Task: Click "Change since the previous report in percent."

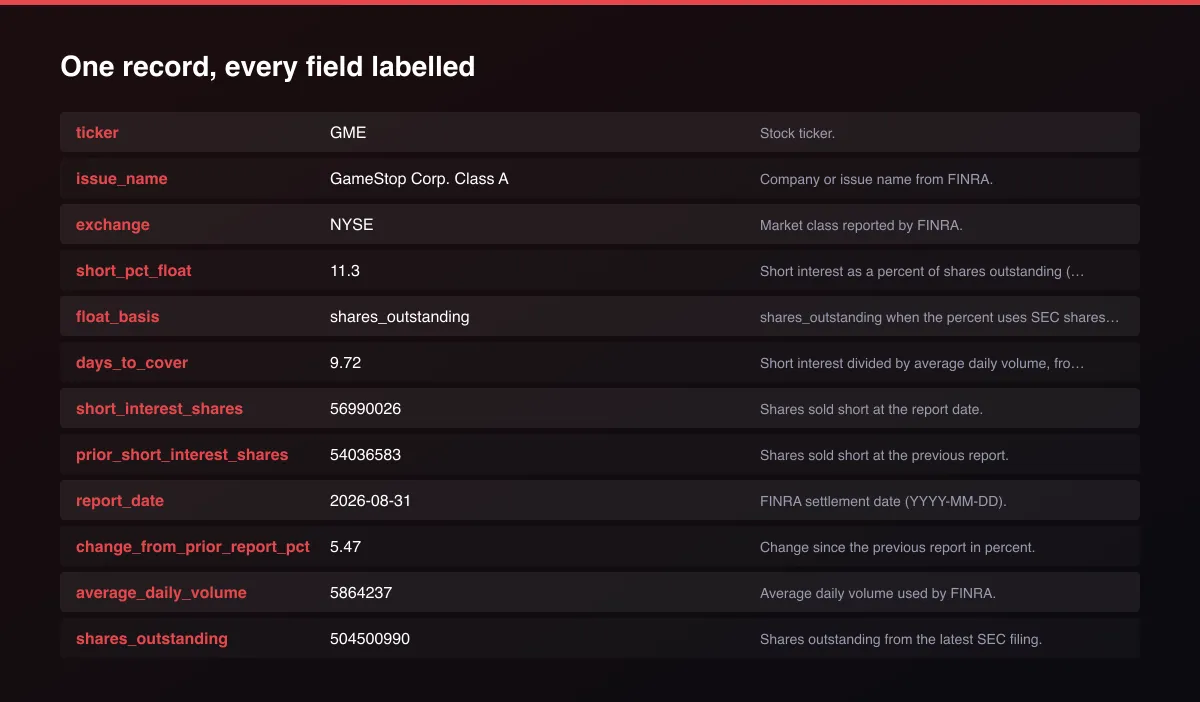Action: [x=897, y=547]
